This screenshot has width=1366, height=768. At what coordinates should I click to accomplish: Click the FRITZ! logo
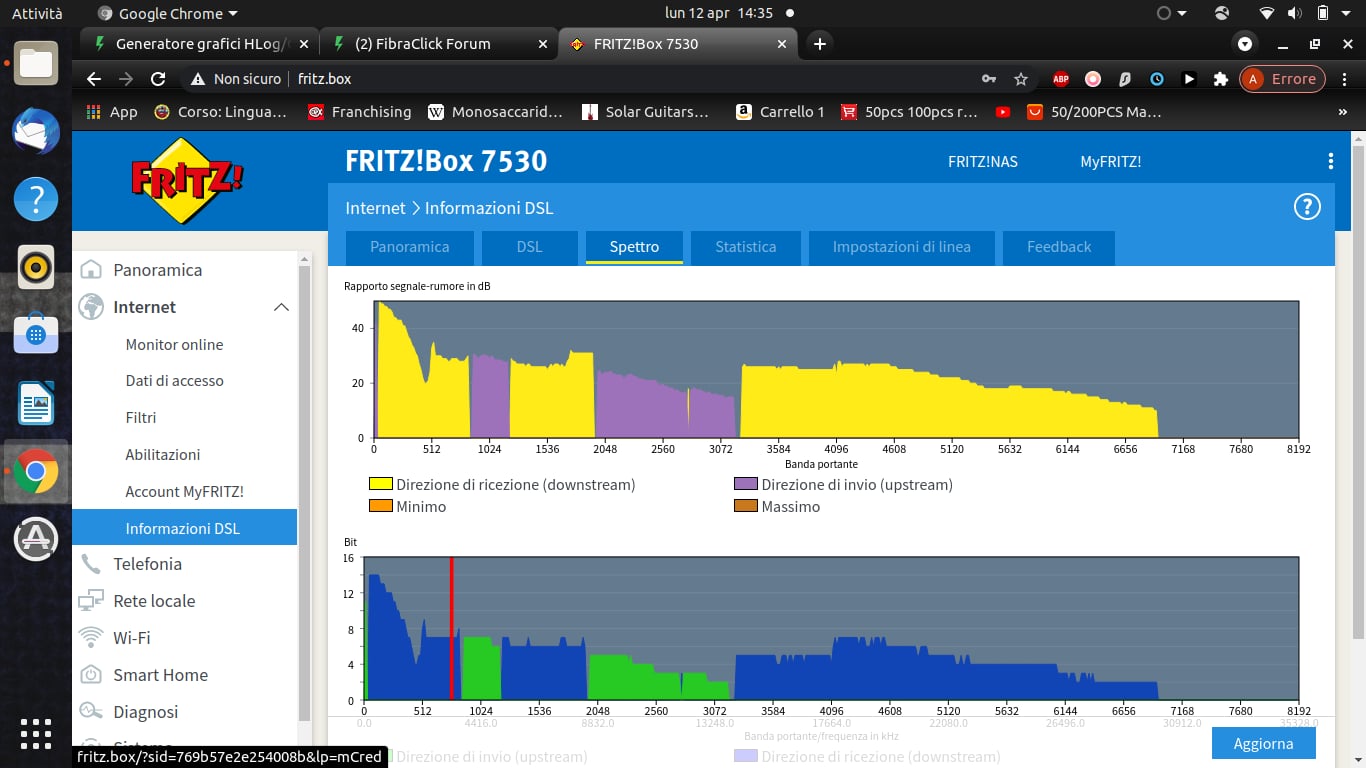187,181
